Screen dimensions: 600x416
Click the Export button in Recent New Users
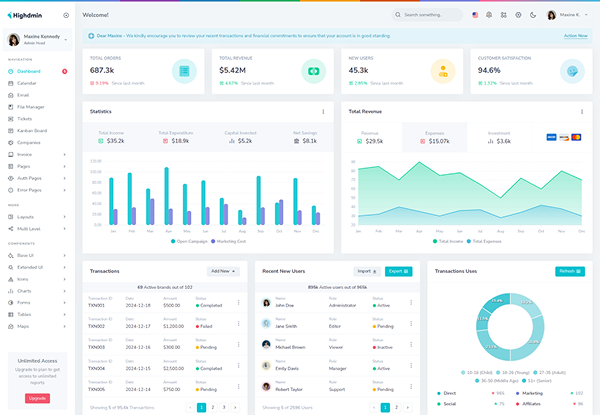[398, 271]
